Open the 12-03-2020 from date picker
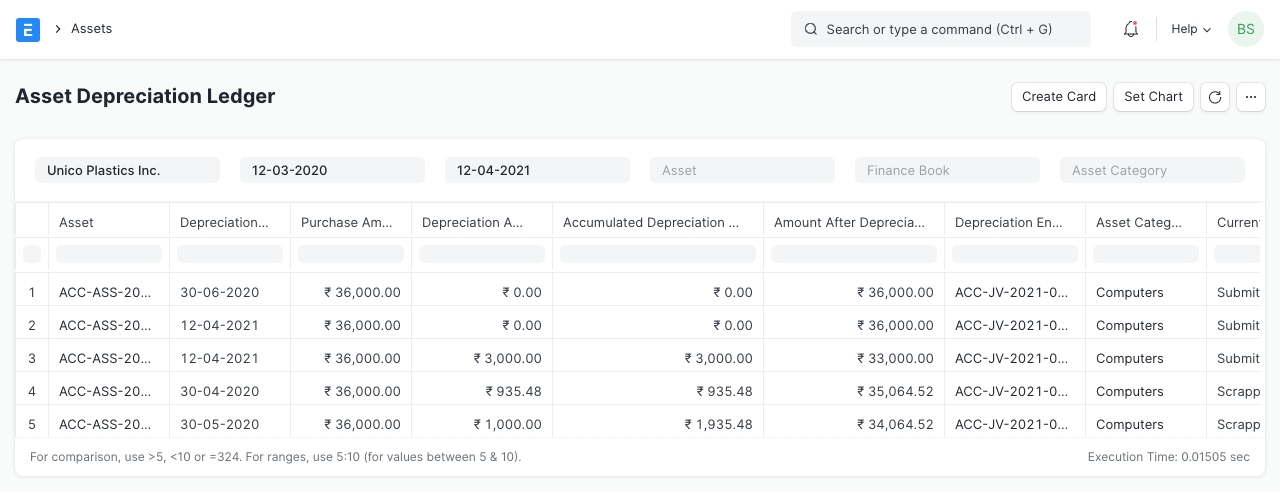The width and height of the screenshot is (1280, 492). coord(332,171)
